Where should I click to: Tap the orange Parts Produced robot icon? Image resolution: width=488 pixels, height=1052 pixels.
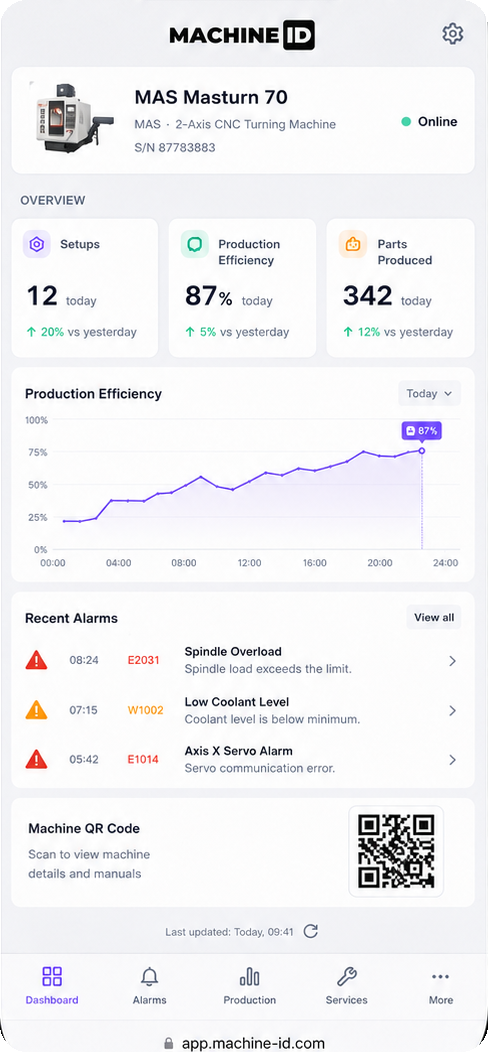(x=353, y=244)
